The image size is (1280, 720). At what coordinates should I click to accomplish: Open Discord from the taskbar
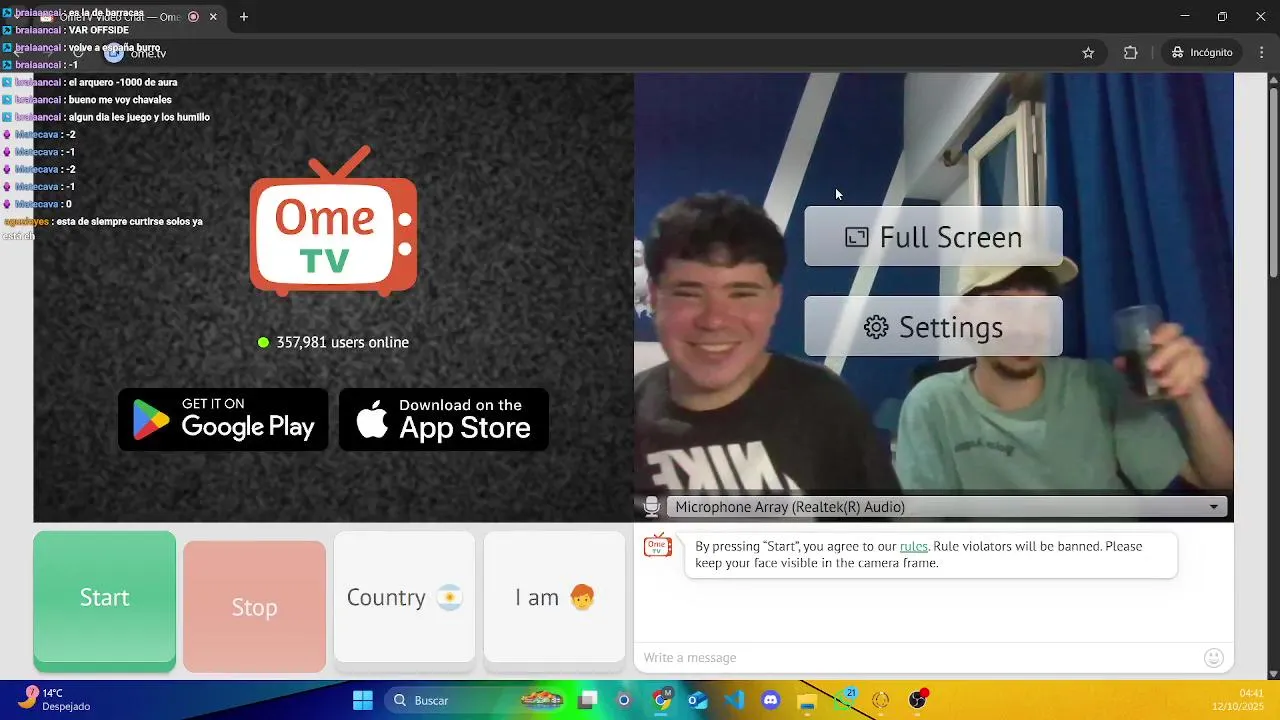pyautogui.click(x=771, y=700)
